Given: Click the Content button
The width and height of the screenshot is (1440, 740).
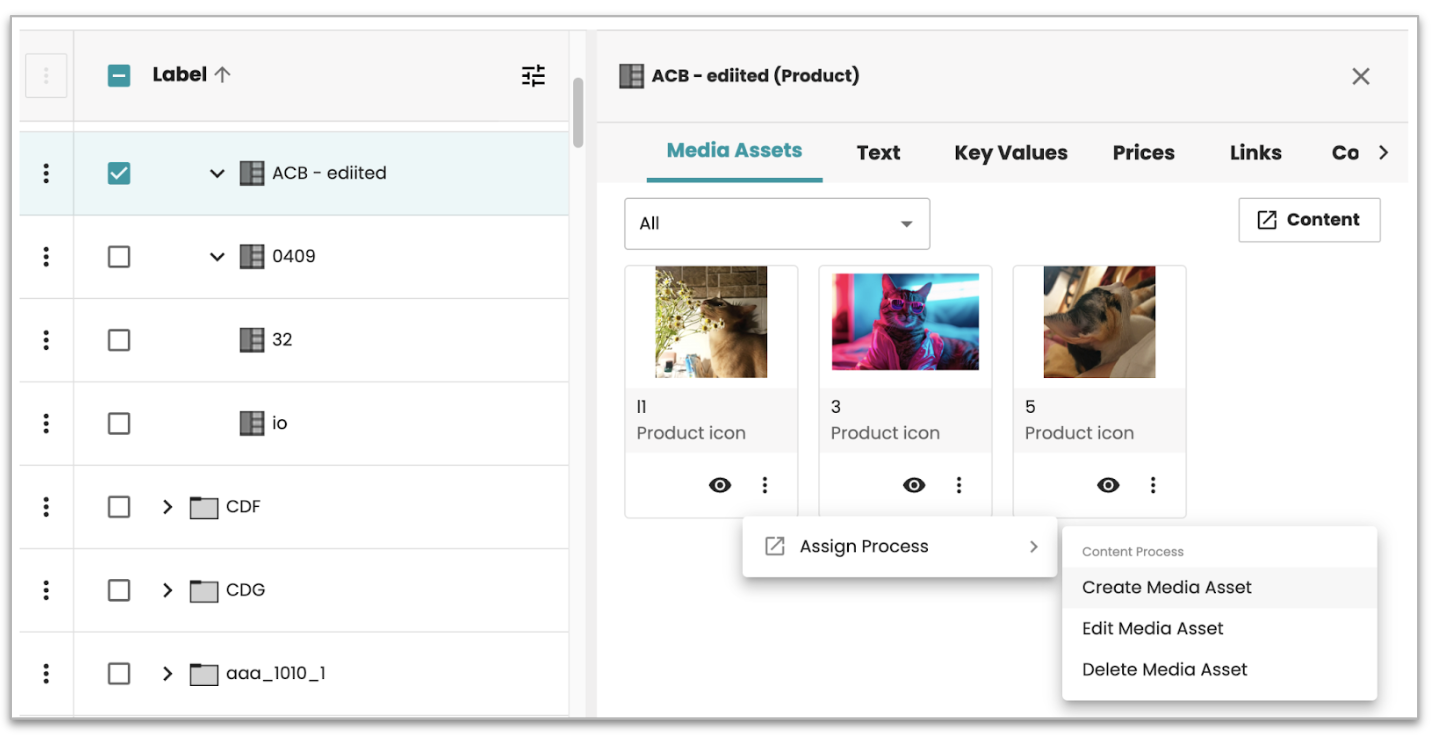Looking at the screenshot, I should coord(1309,220).
